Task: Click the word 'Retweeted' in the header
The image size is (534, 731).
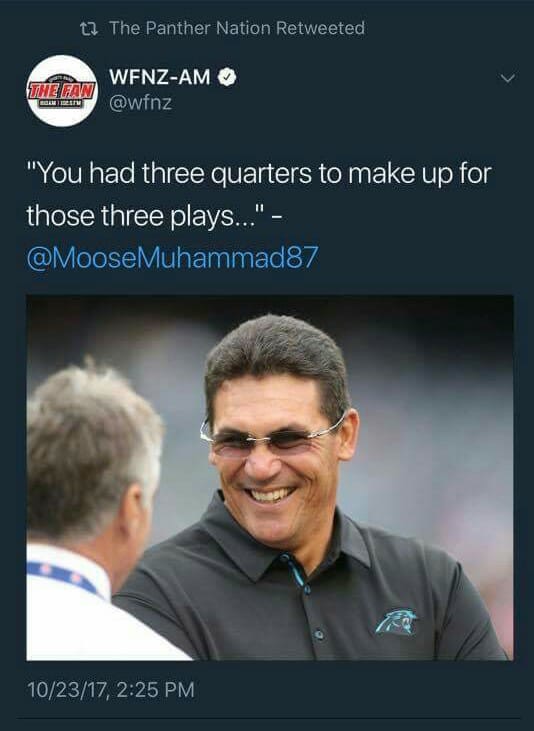Action: (x=320, y=28)
